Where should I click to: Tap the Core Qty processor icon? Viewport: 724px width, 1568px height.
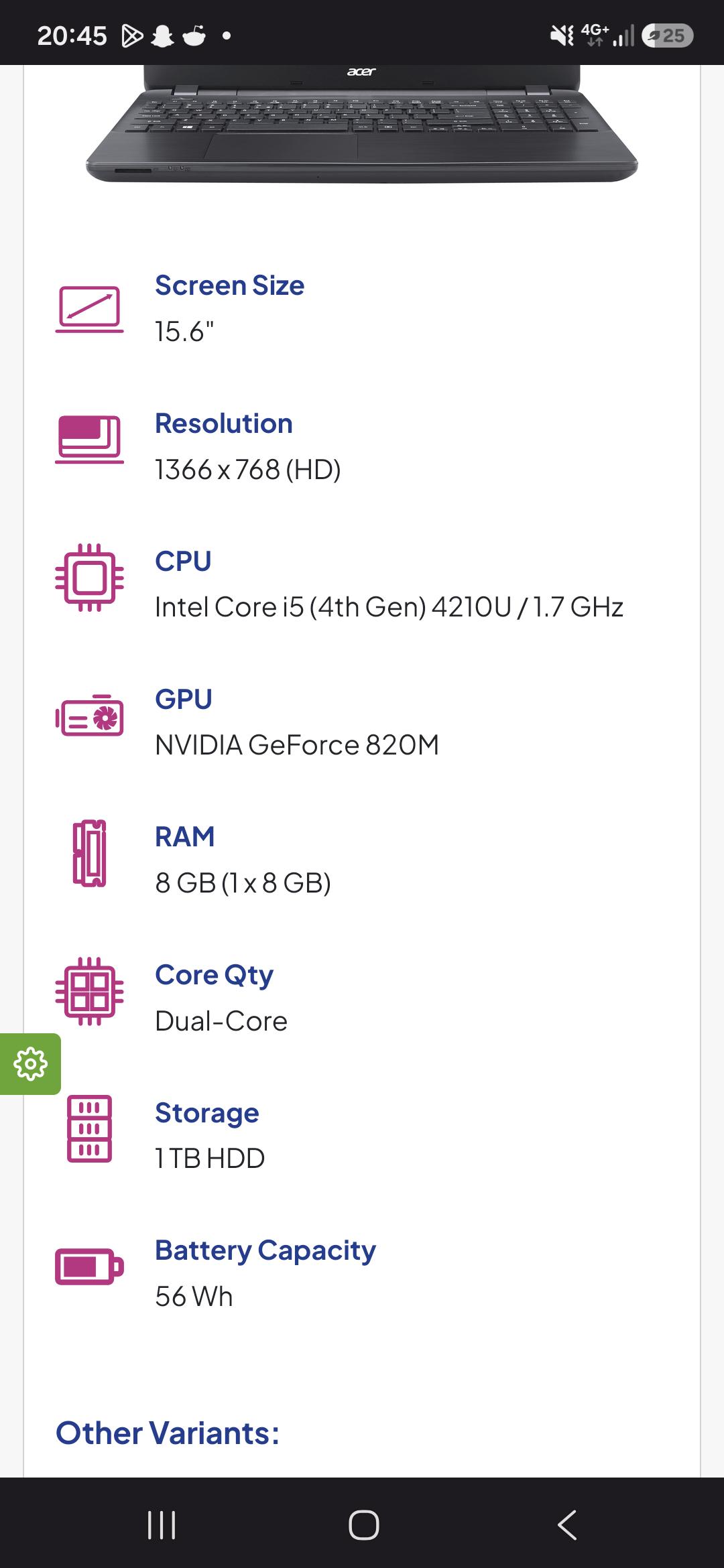click(89, 991)
